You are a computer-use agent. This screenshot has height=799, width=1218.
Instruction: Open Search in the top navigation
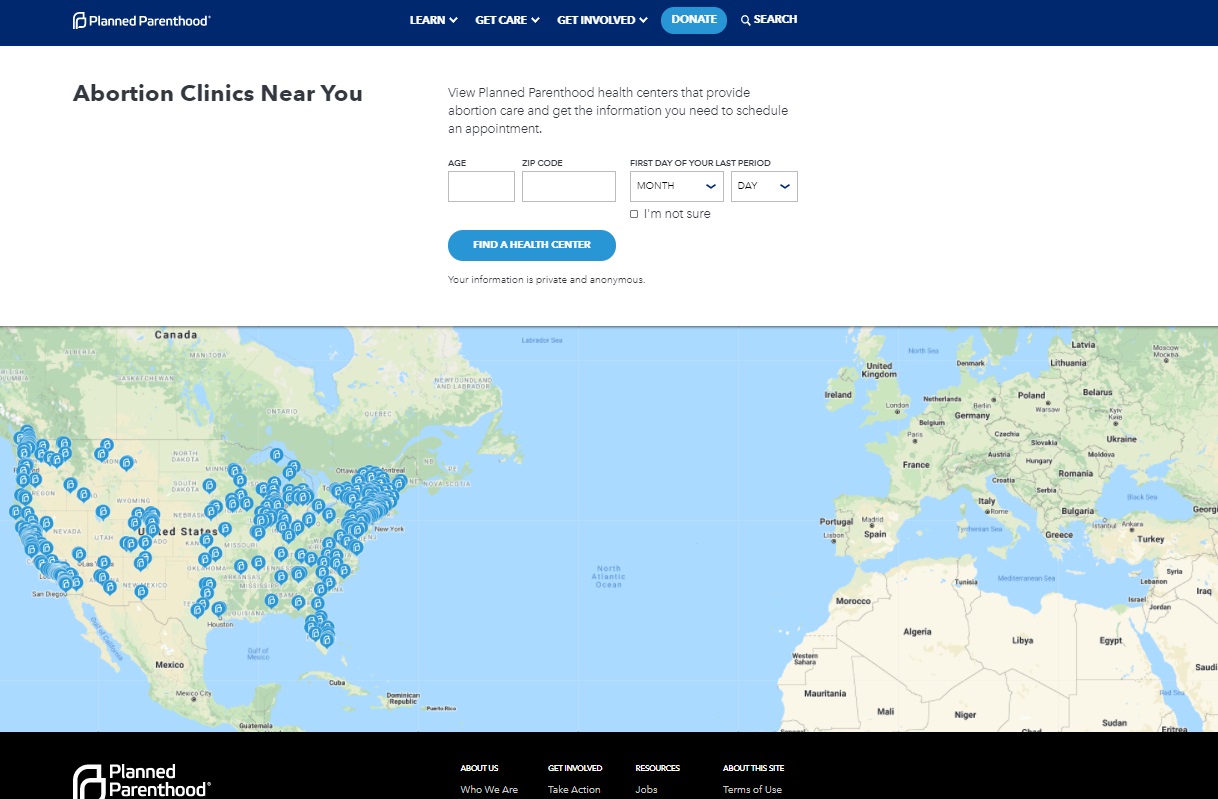pos(769,20)
